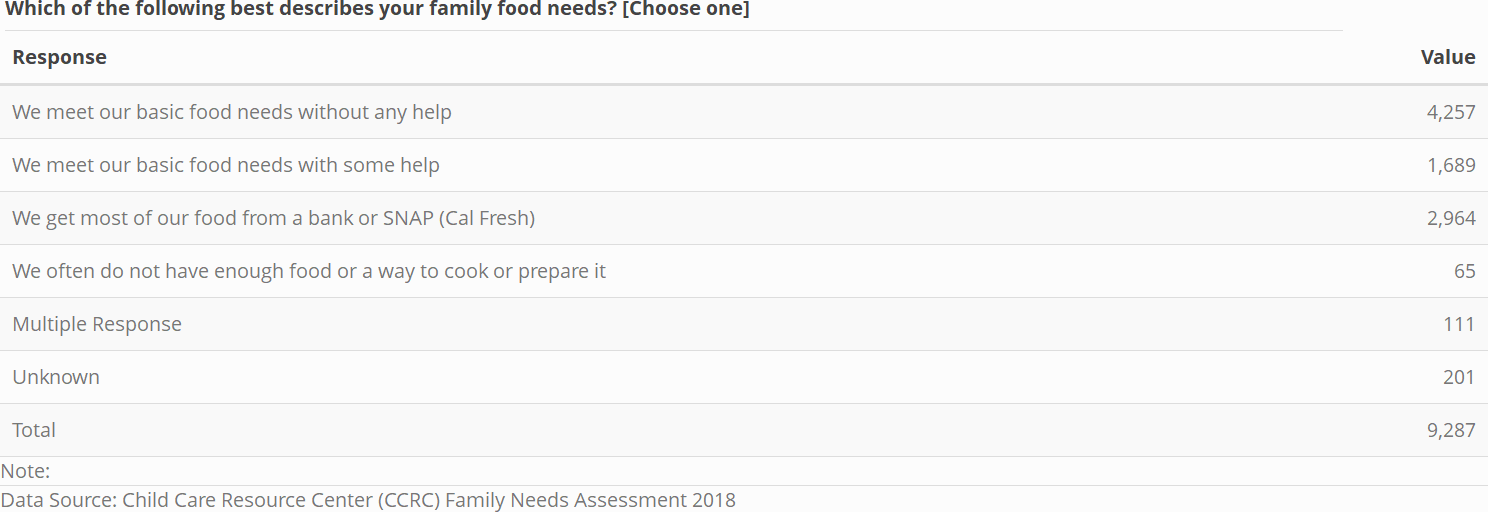
Task: Click the total value 9,287
Action: (1451, 430)
